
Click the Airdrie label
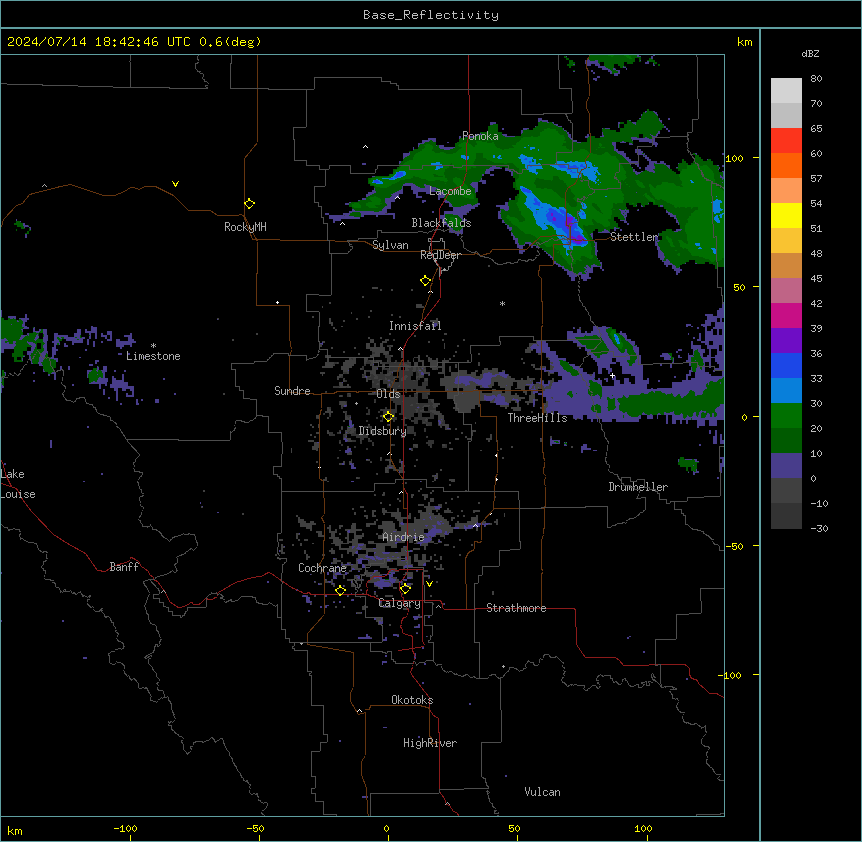pyautogui.click(x=404, y=537)
